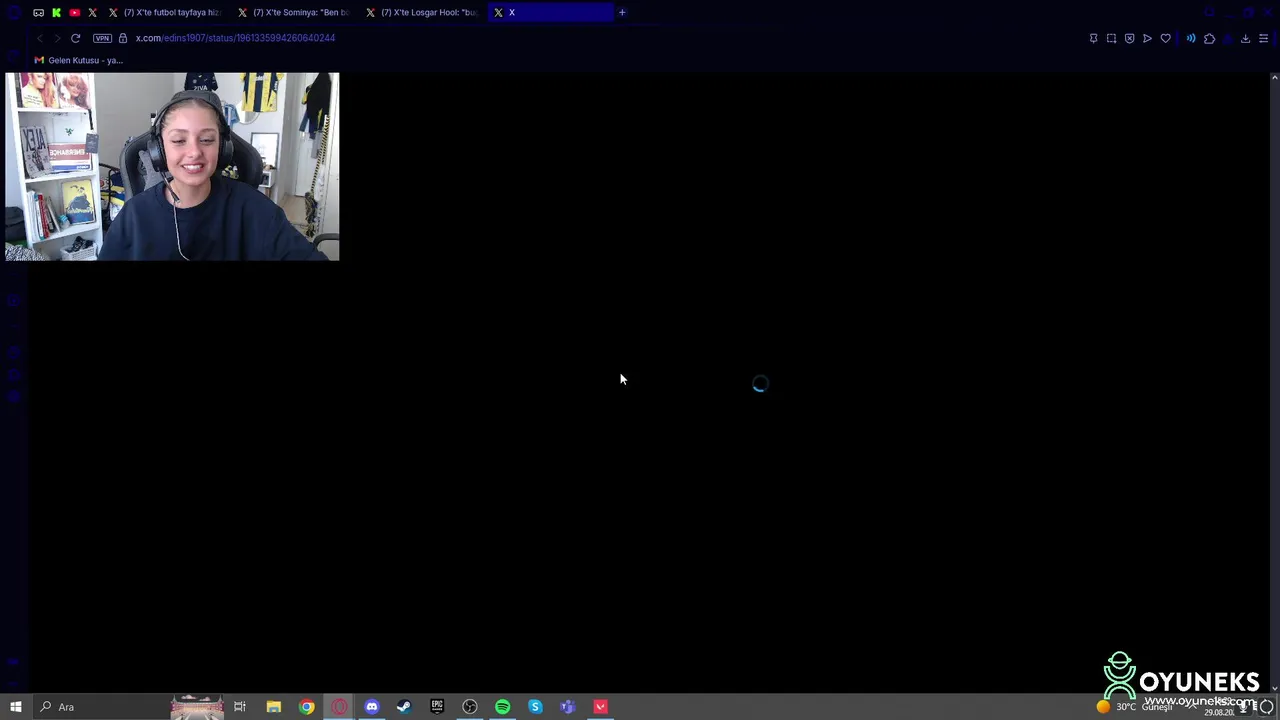Open the "X'te futbol tayfaya" tab

click(x=165, y=13)
